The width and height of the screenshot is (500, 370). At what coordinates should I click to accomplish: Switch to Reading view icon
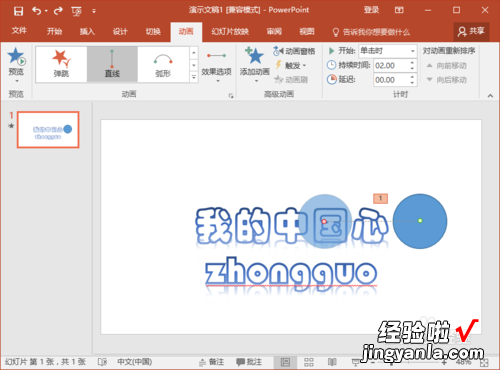click(332, 362)
